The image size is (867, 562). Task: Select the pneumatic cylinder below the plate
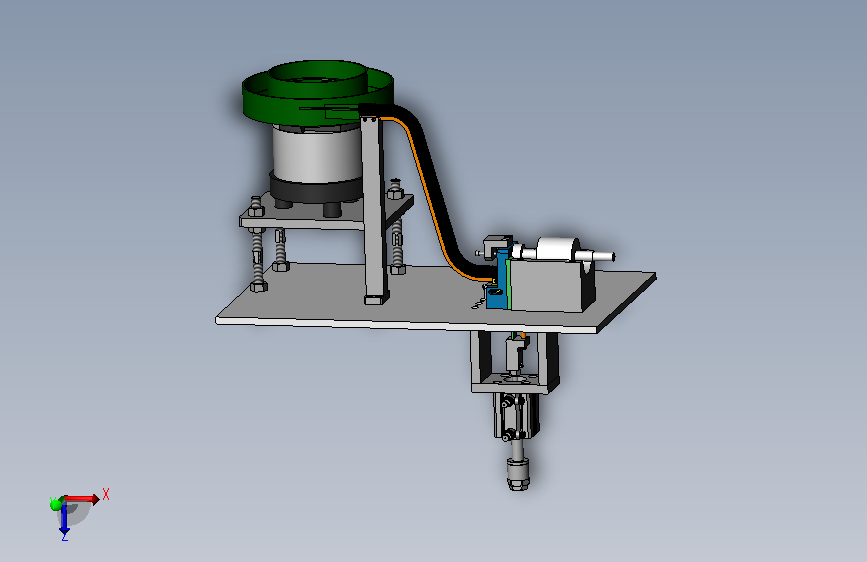(516, 415)
